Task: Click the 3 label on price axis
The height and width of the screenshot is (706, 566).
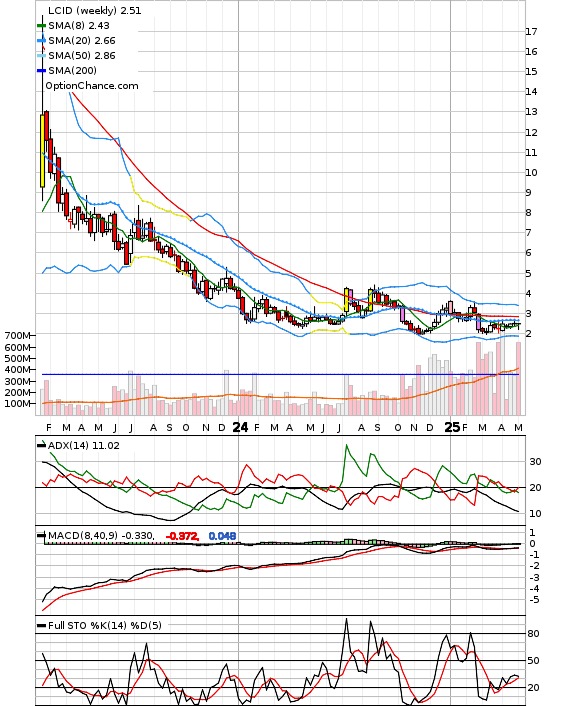Action: tap(529, 314)
